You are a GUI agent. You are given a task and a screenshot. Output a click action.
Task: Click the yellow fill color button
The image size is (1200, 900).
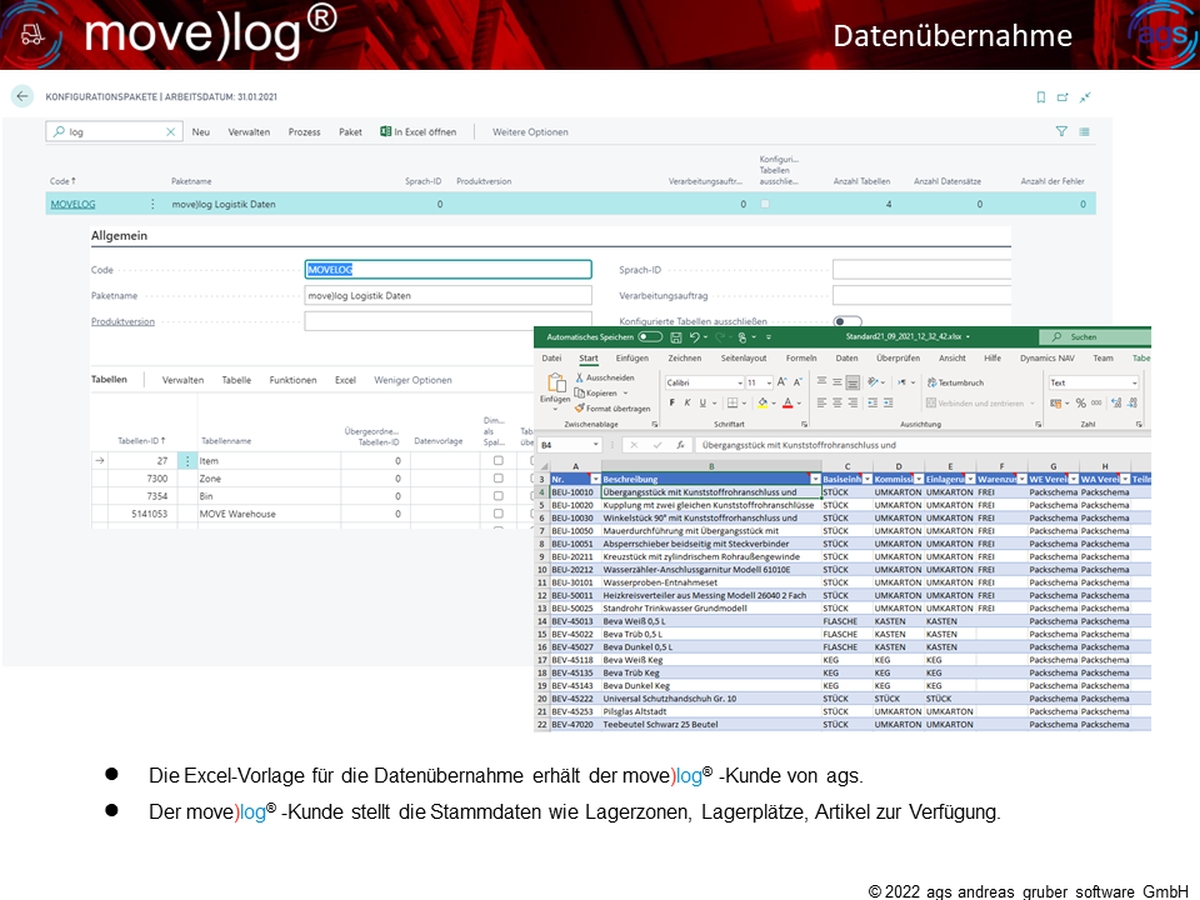coord(762,403)
